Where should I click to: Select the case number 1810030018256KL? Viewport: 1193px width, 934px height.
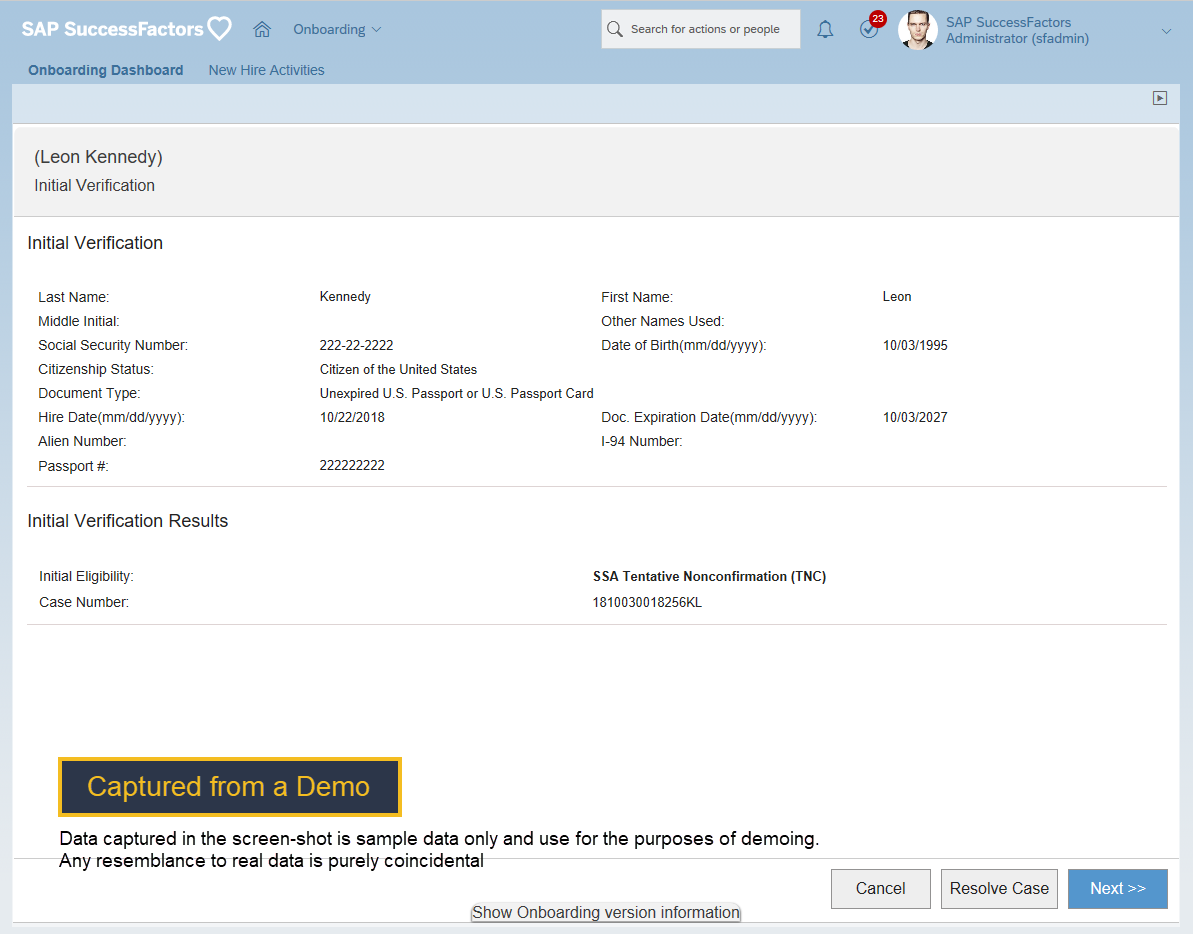pos(647,602)
